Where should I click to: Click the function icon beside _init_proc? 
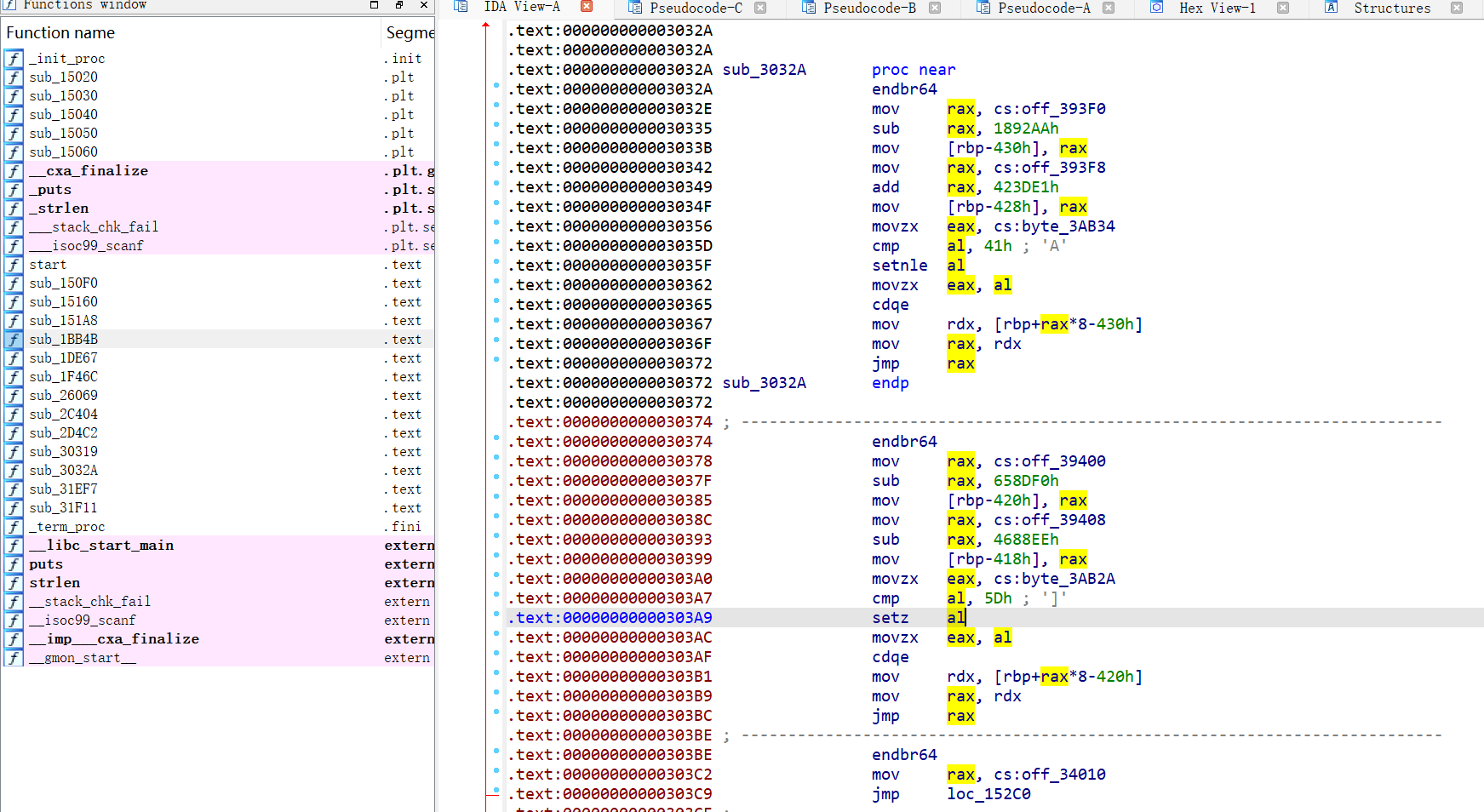14,59
